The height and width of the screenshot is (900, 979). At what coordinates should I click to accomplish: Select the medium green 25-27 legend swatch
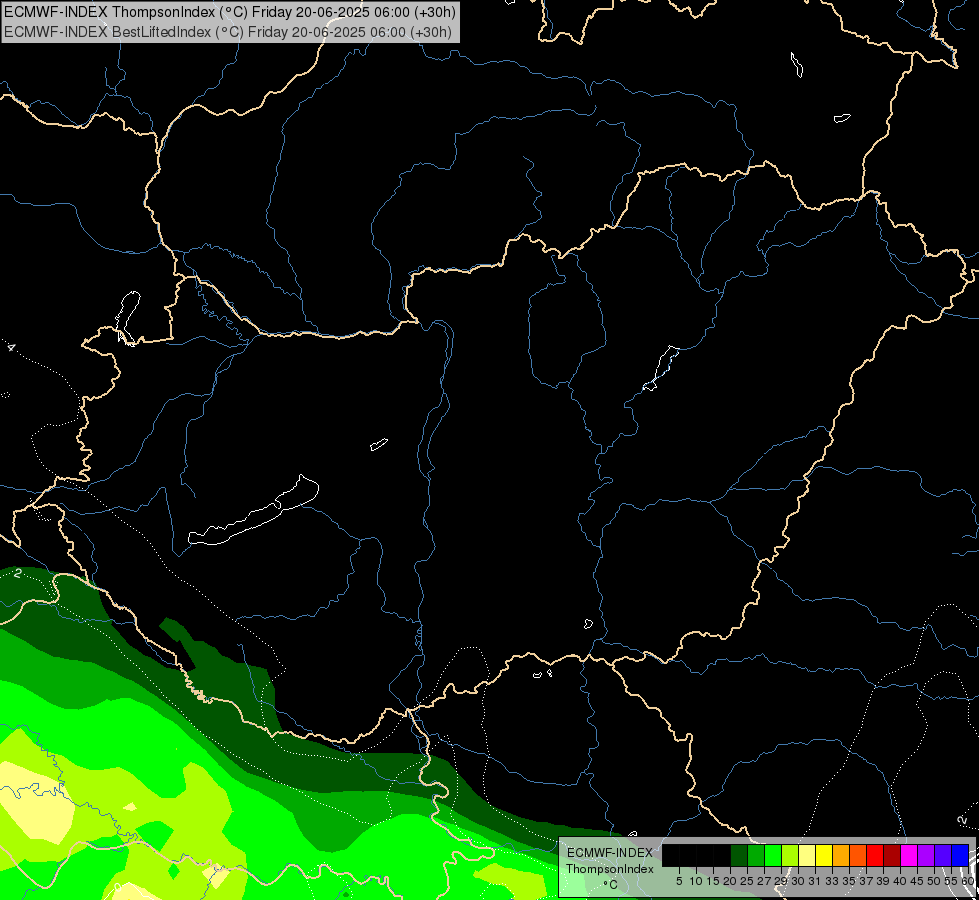(756, 855)
